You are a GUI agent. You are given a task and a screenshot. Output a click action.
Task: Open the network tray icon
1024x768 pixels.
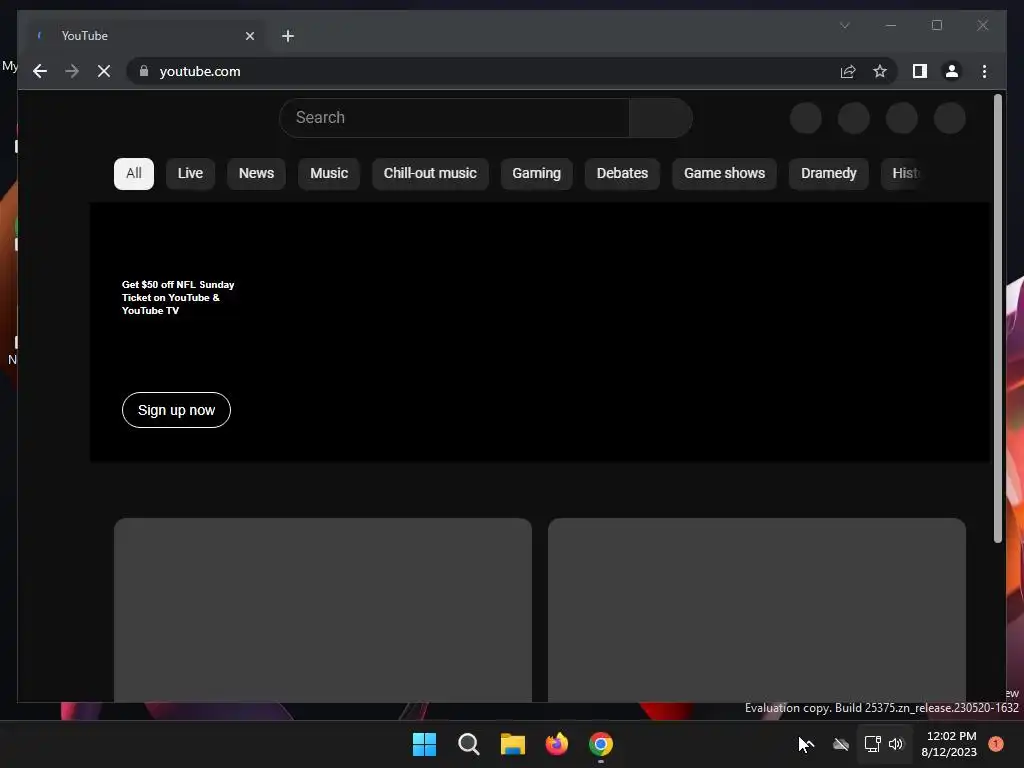(872, 744)
